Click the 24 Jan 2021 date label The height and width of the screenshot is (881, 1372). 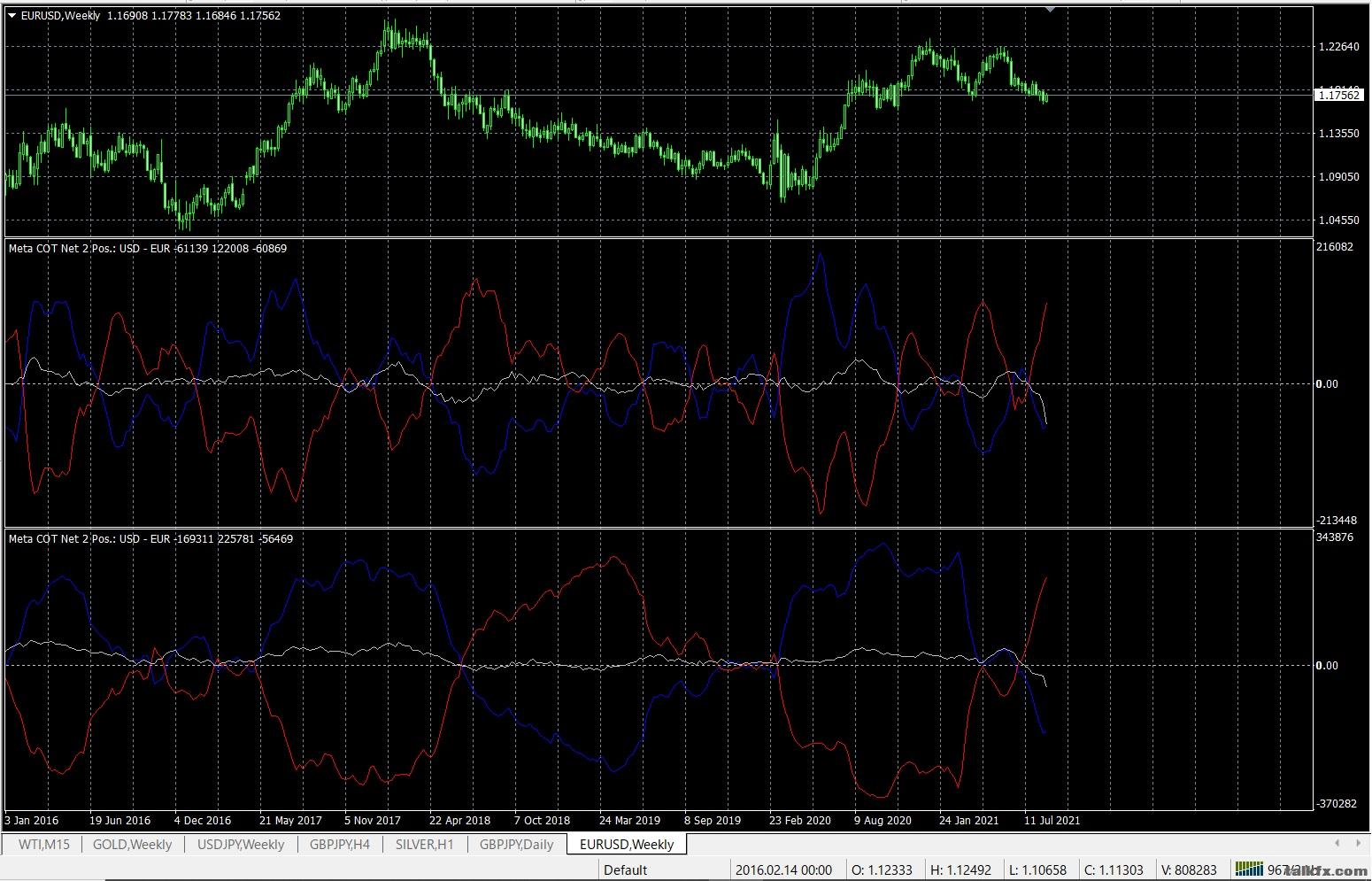[968, 821]
